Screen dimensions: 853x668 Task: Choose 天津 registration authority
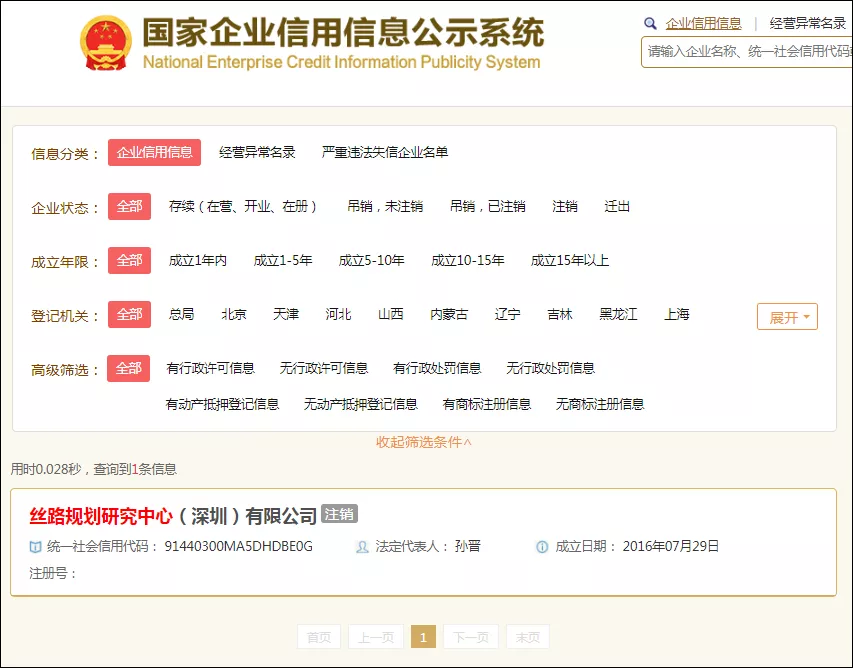286,314
